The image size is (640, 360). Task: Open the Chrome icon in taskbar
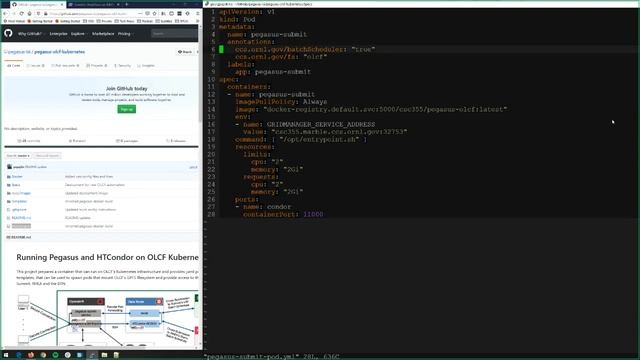pyautogui.click(x=43, y=355)
